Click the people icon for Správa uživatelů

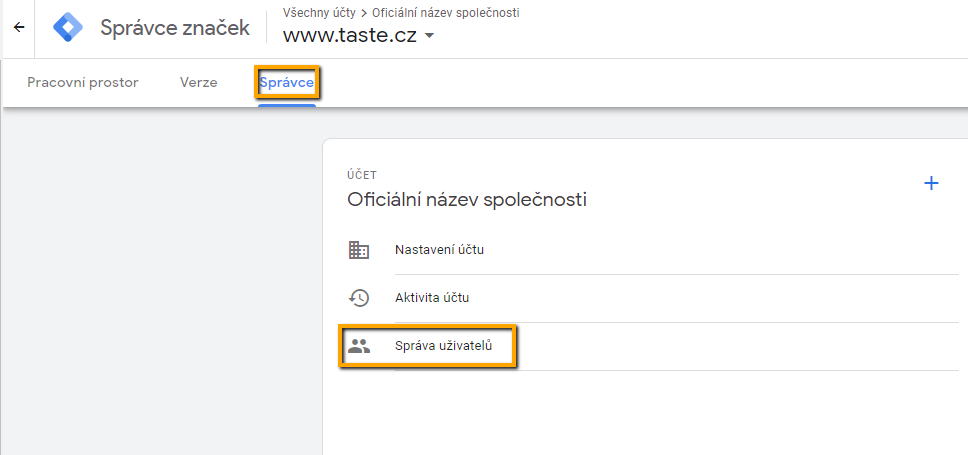[359, 346]
